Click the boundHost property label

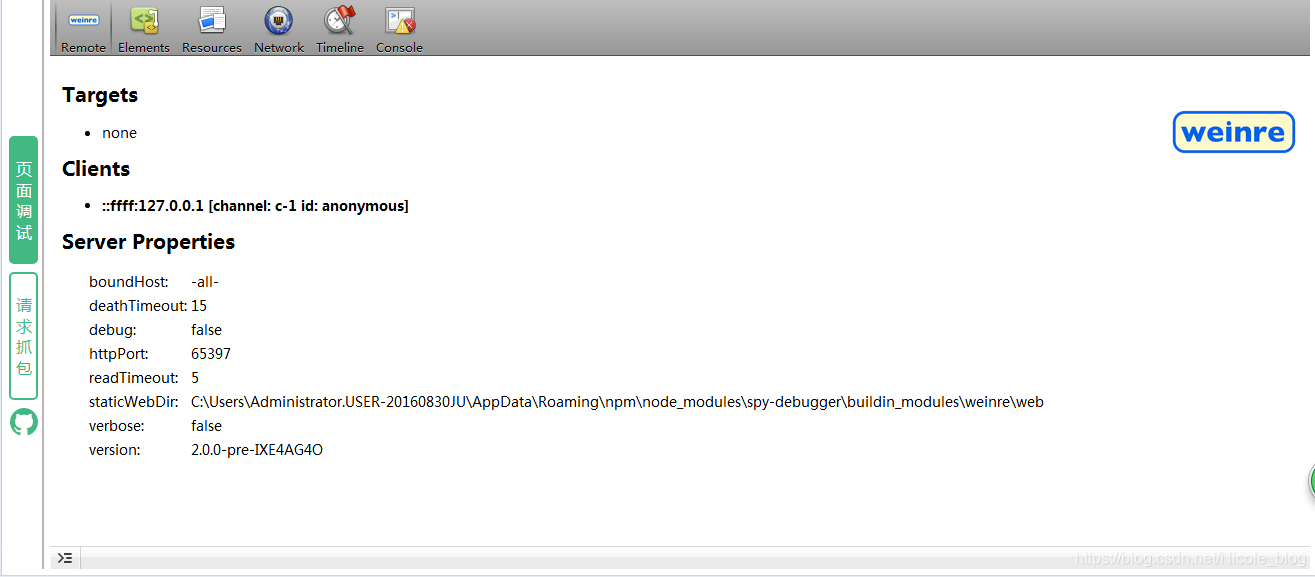[129, 282]
